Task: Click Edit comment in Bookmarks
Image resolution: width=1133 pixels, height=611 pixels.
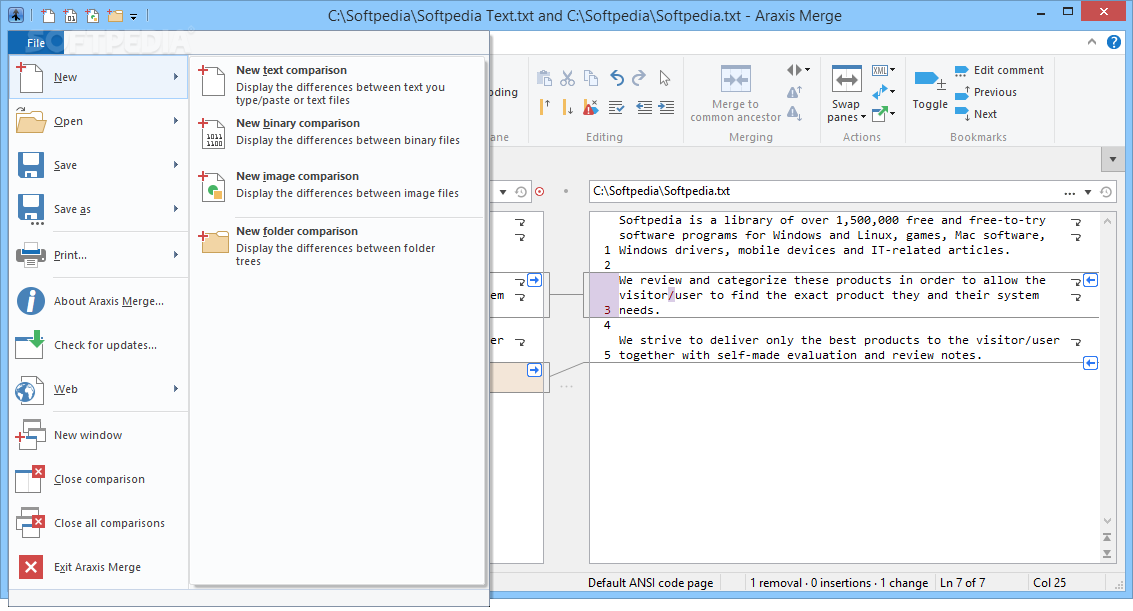Action: click(999, 70)
